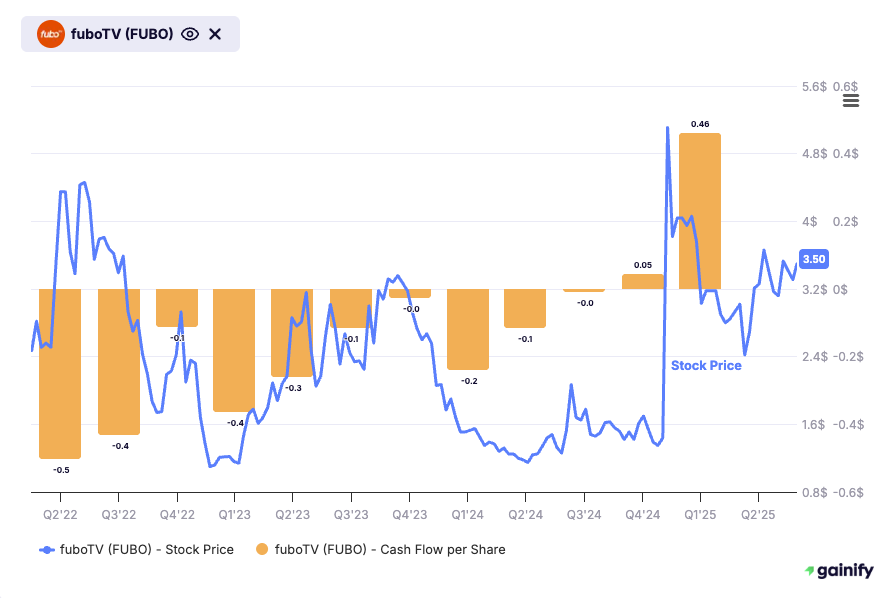Image resolution: width=893 pixels, height=598 pixels.
Task: Toggle Stock Price series in legend
Action: coord(136,550)
